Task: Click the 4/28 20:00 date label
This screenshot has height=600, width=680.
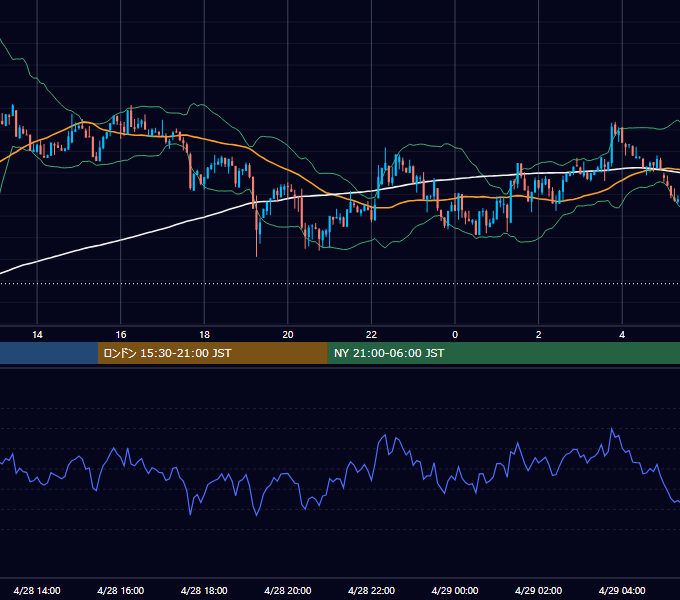Action: coord(288,590)
